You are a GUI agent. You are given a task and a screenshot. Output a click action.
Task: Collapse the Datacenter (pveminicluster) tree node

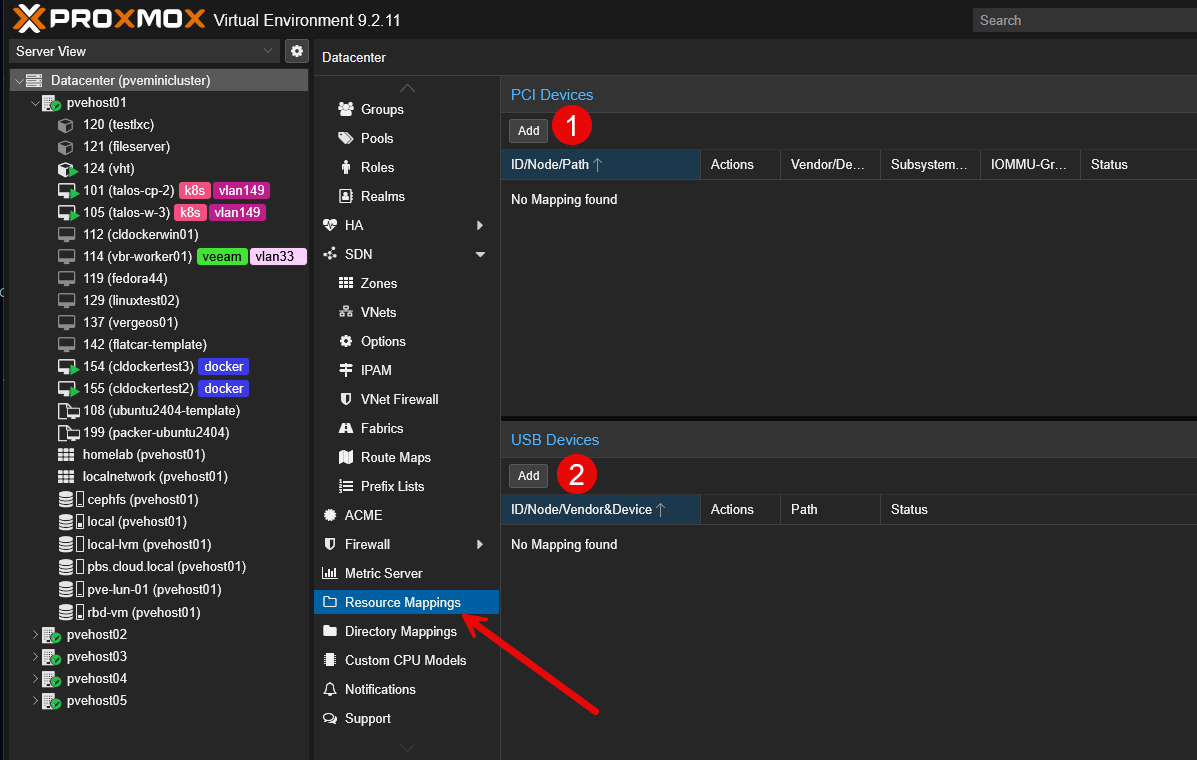click(19, 81)
